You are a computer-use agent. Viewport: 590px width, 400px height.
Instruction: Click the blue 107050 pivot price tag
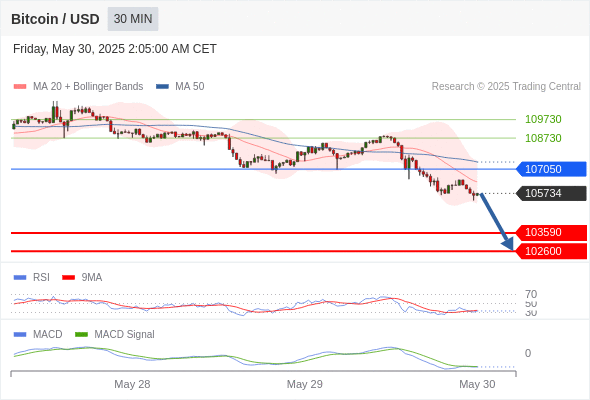(551, 169)
